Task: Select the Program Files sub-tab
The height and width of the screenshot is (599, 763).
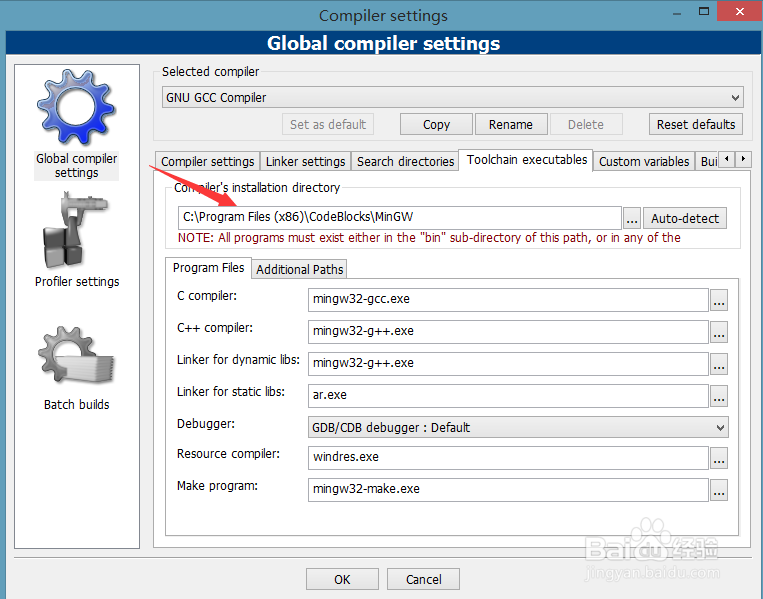Action: point(208,268)
